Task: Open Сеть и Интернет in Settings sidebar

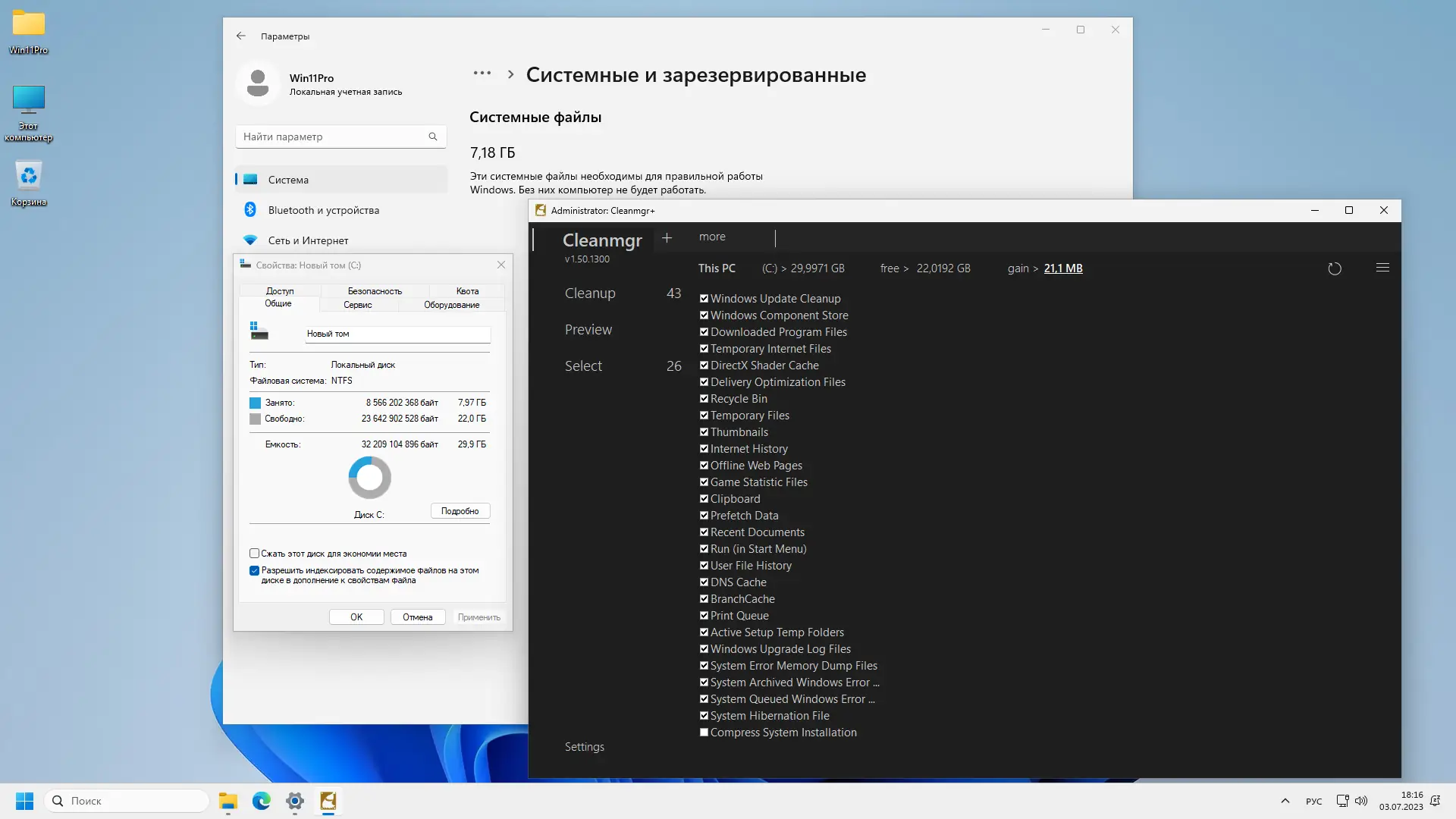Action: pyautogui.click(x=341, y=240)
